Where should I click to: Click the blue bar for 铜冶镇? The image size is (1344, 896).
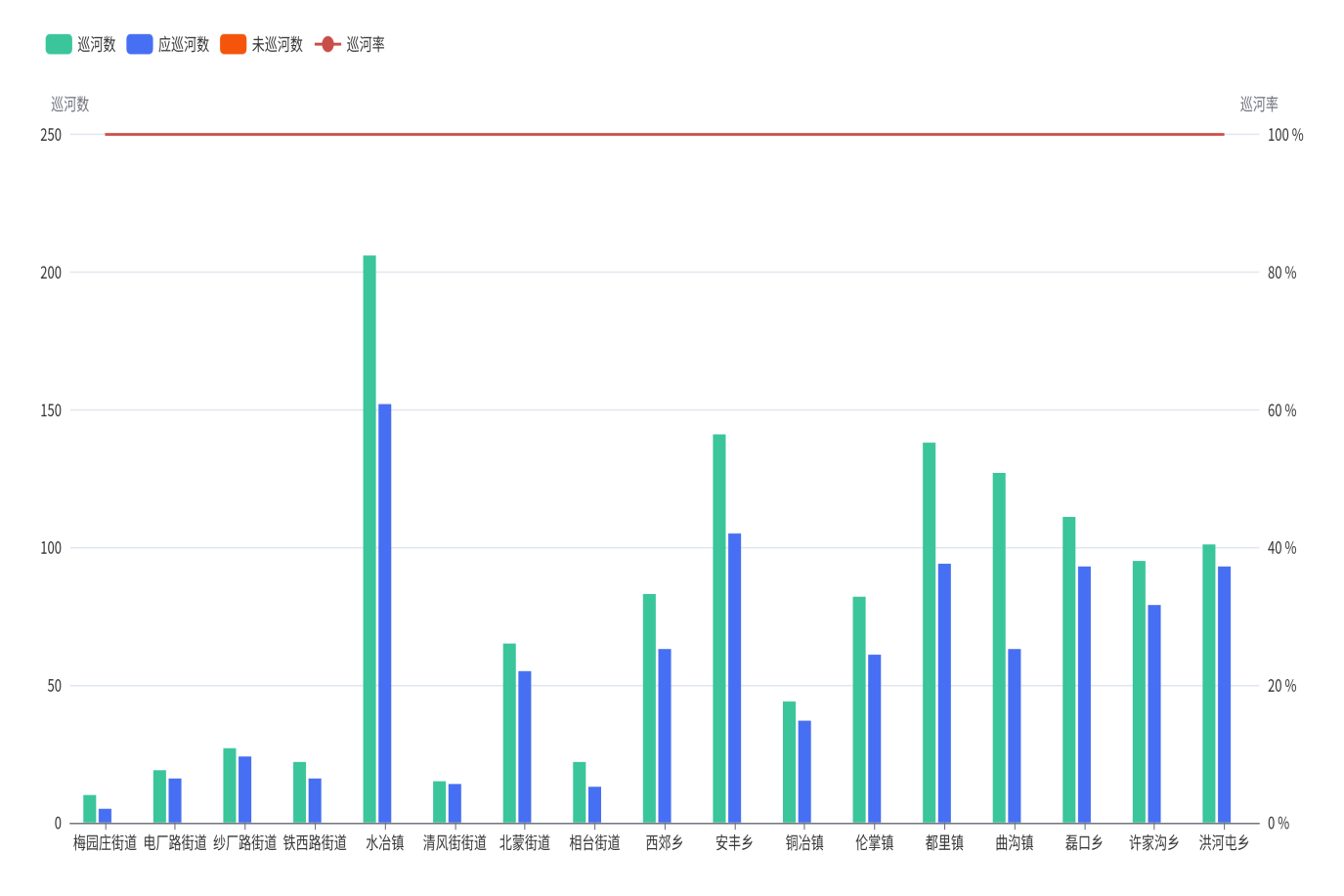coord(804,771)
